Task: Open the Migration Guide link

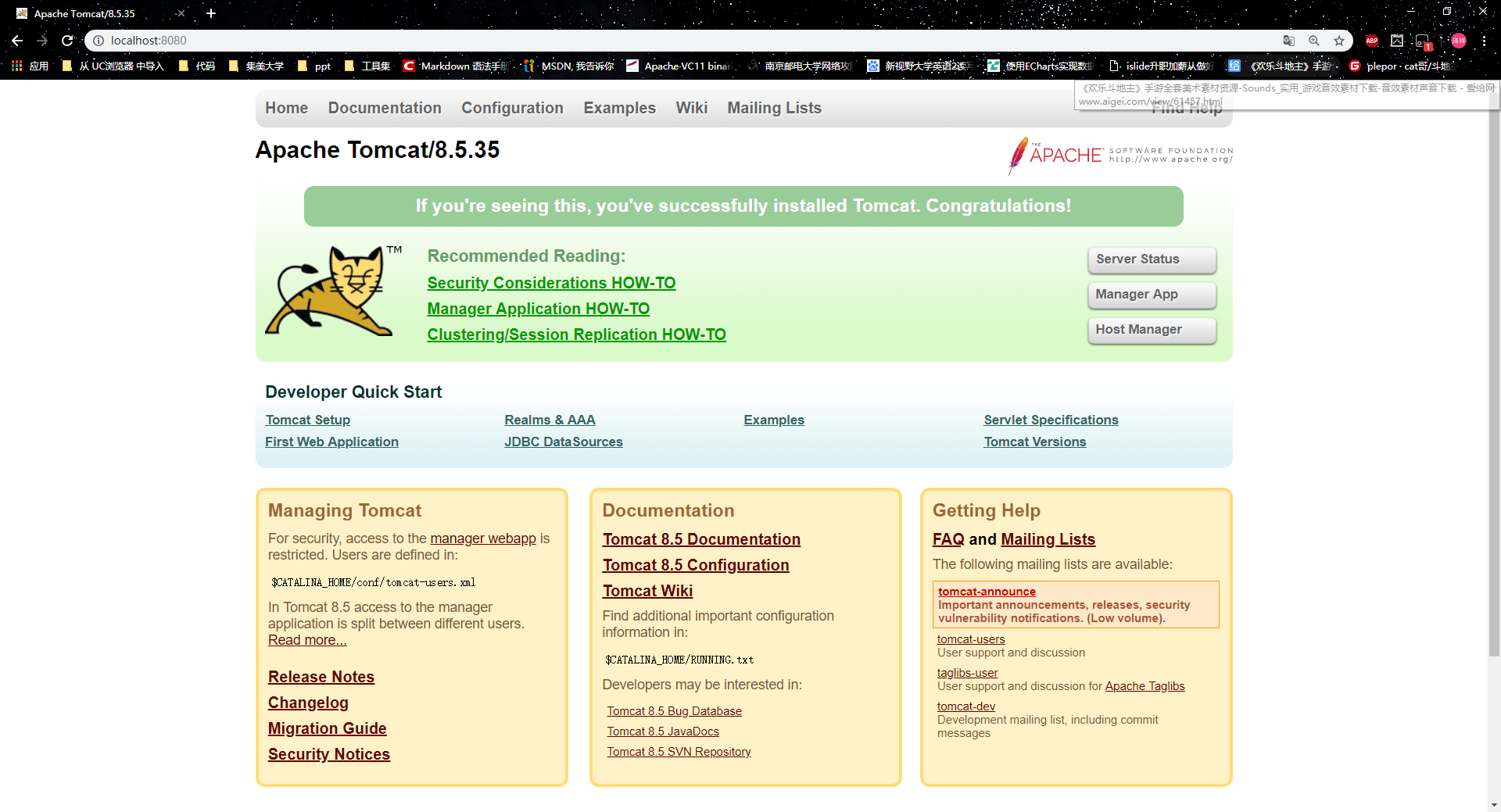Action: click(x=328, y=728)
